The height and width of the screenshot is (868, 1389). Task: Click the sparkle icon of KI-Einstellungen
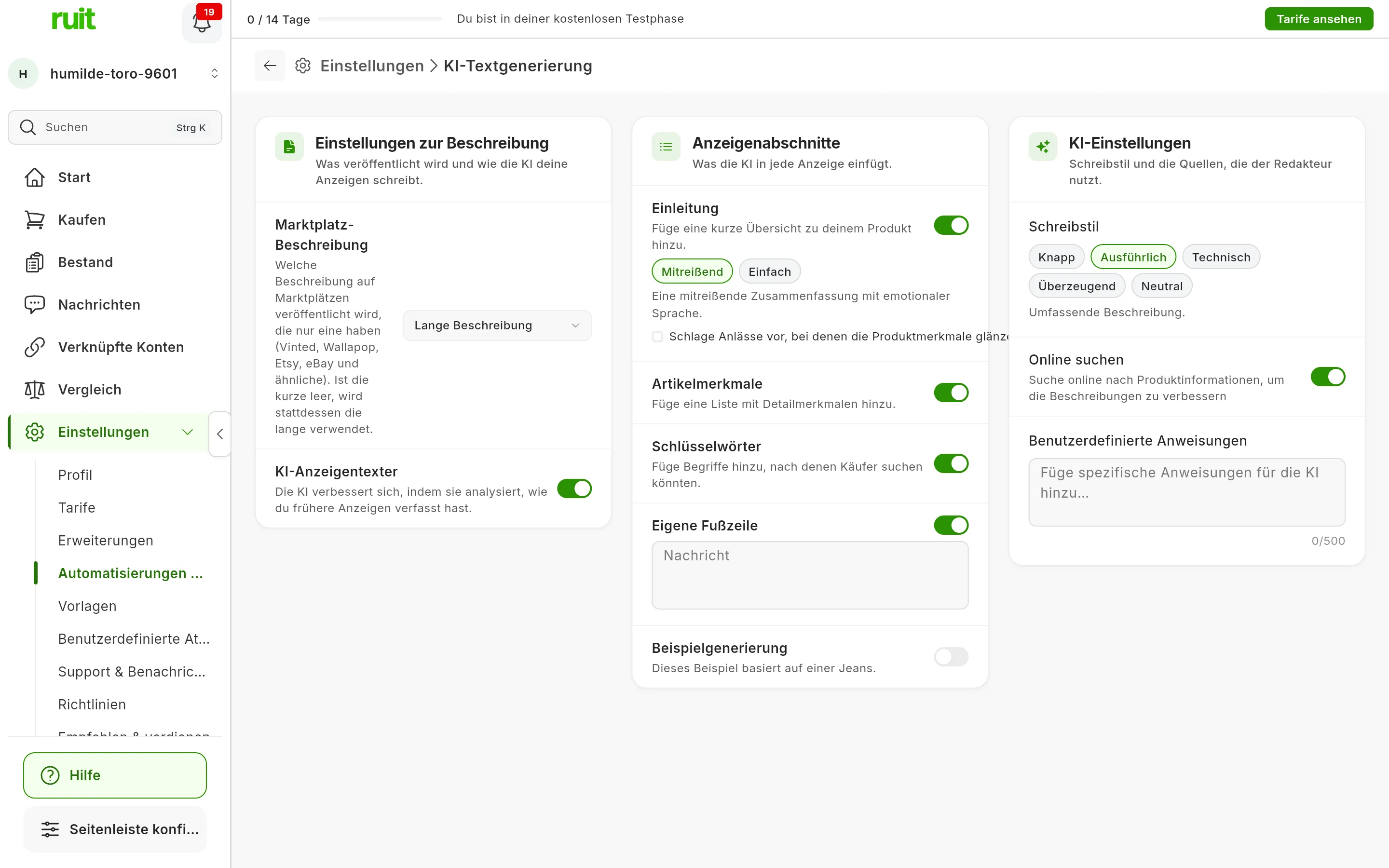(1043, 147)
